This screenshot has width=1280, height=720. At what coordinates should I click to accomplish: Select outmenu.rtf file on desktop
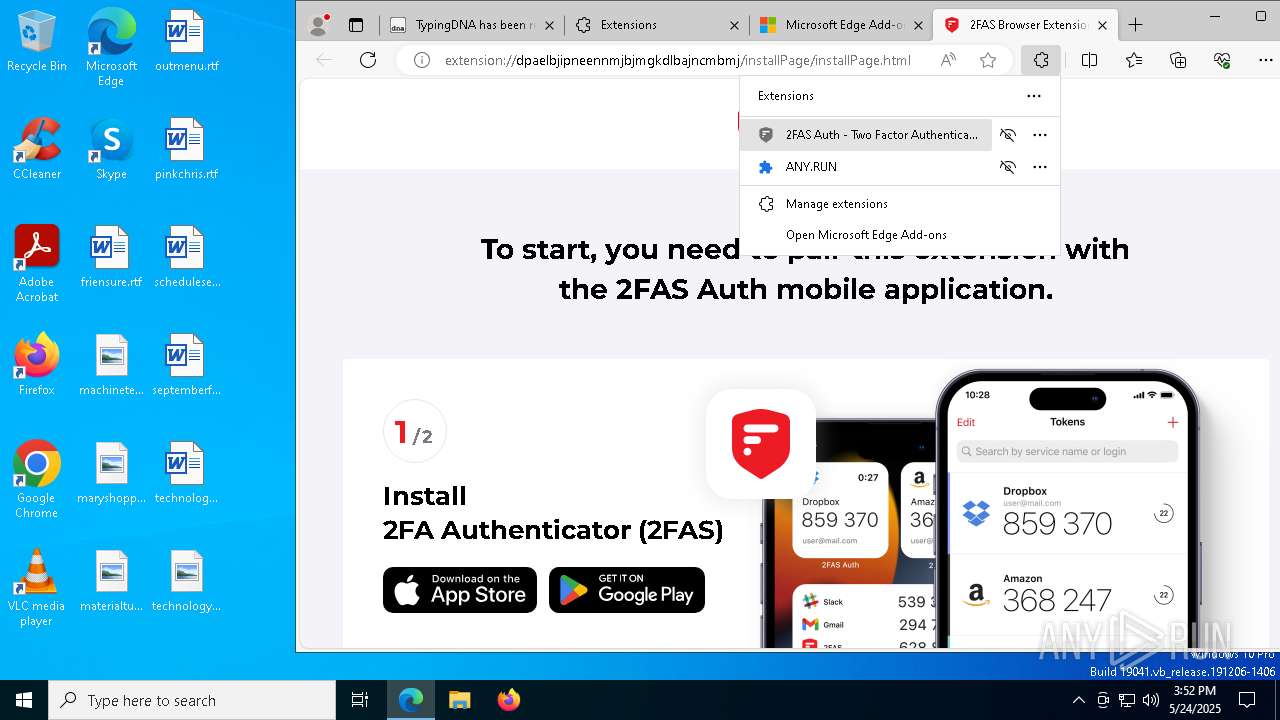(186, 41)
